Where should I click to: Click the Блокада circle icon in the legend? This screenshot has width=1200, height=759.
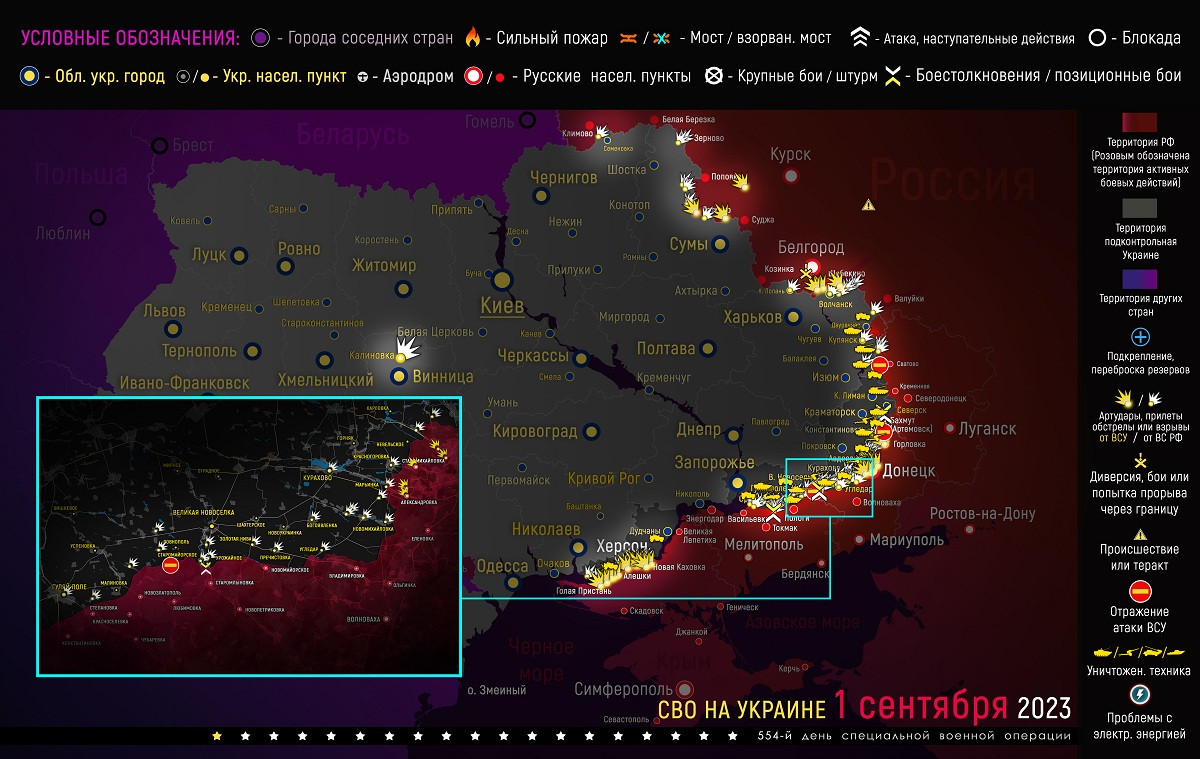pos(1097,38)
